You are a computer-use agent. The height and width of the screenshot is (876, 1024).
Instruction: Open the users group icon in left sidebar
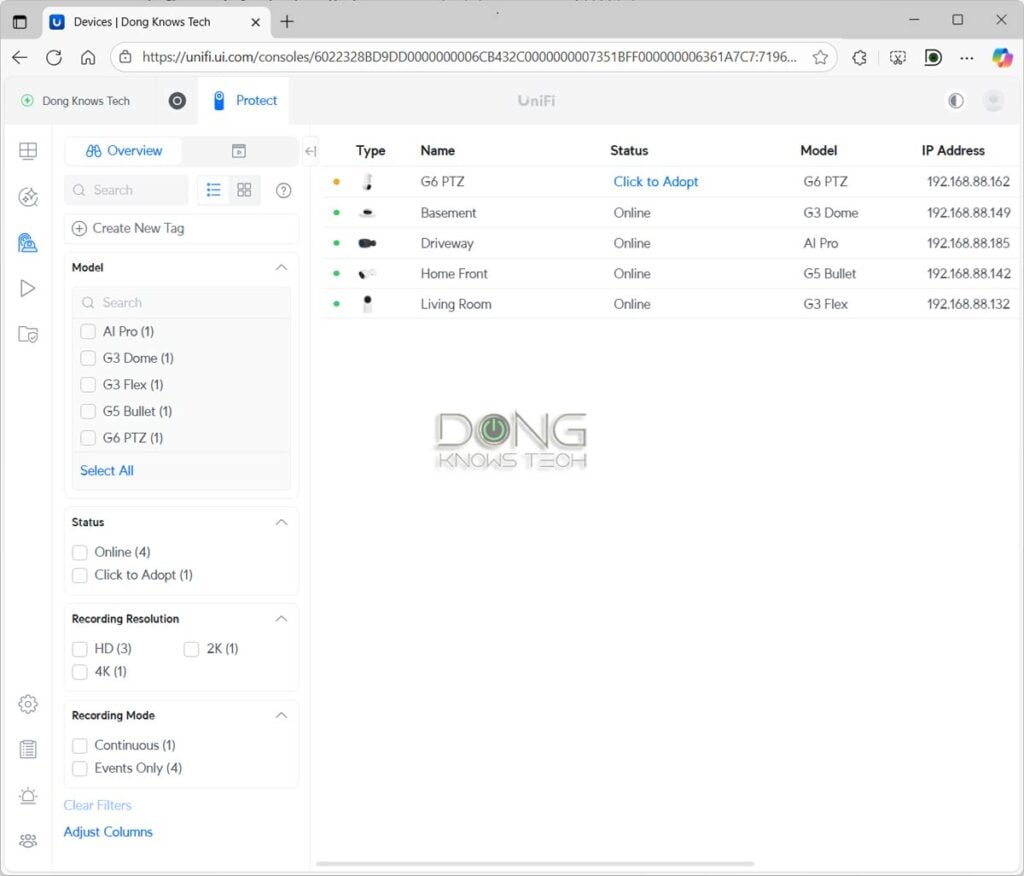28,841
